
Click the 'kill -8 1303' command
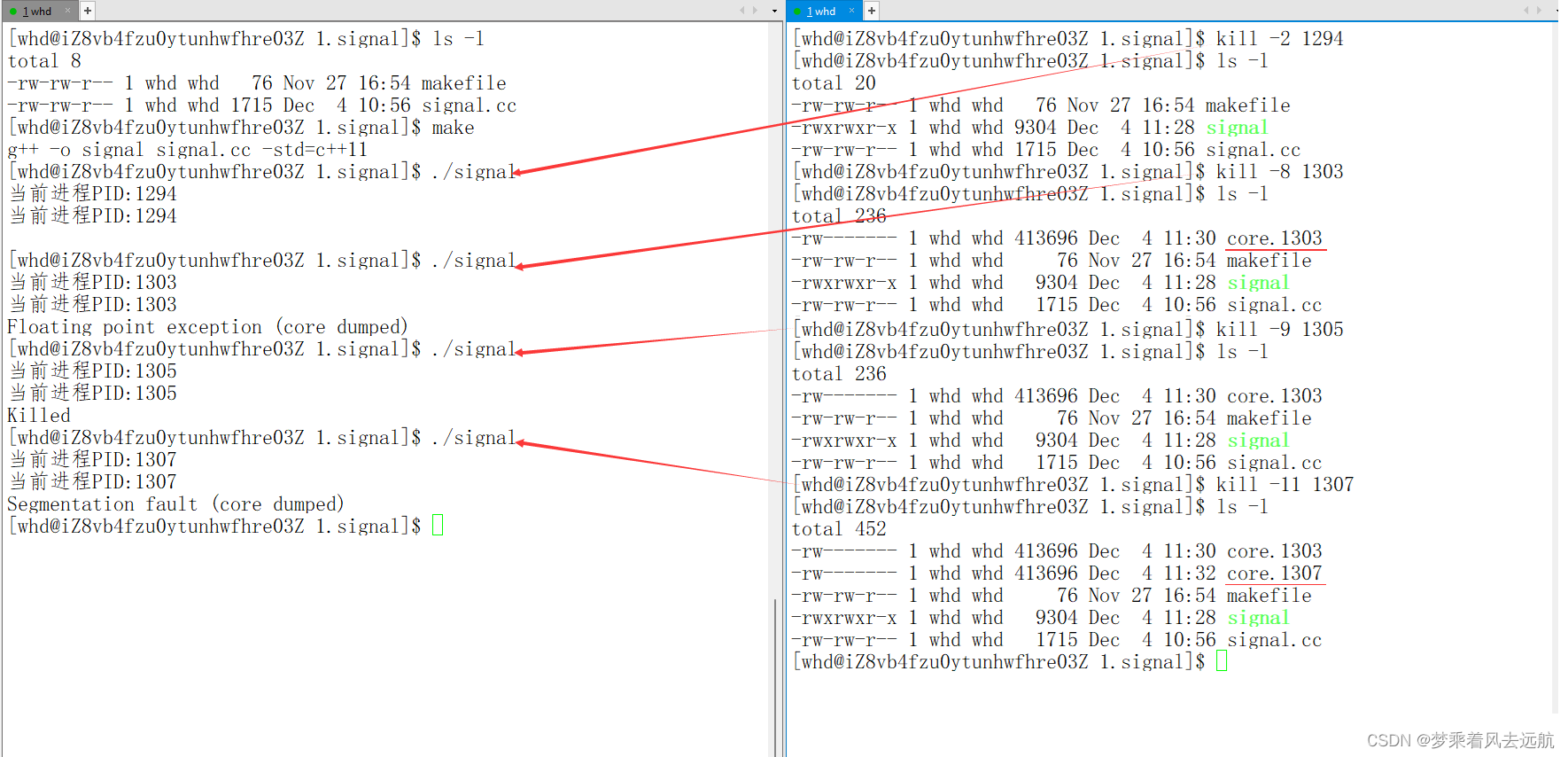1280,172
